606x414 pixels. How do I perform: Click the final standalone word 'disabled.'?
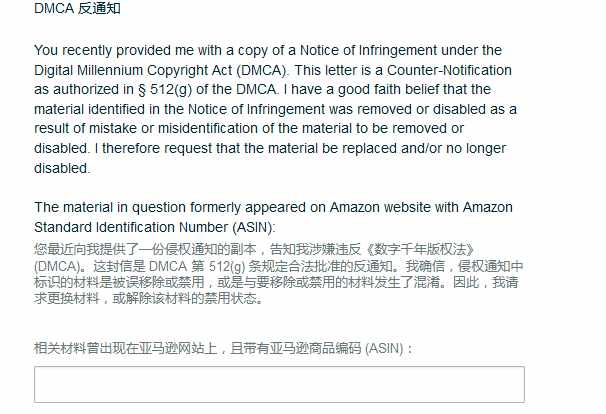(62, 168)
